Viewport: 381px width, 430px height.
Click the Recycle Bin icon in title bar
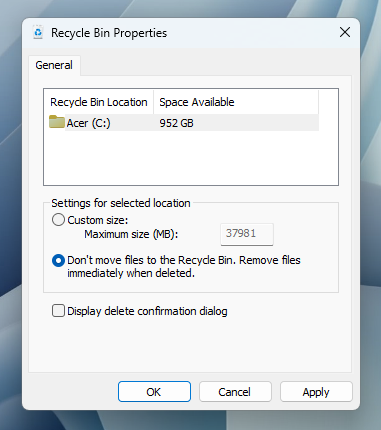click(38, 32)
